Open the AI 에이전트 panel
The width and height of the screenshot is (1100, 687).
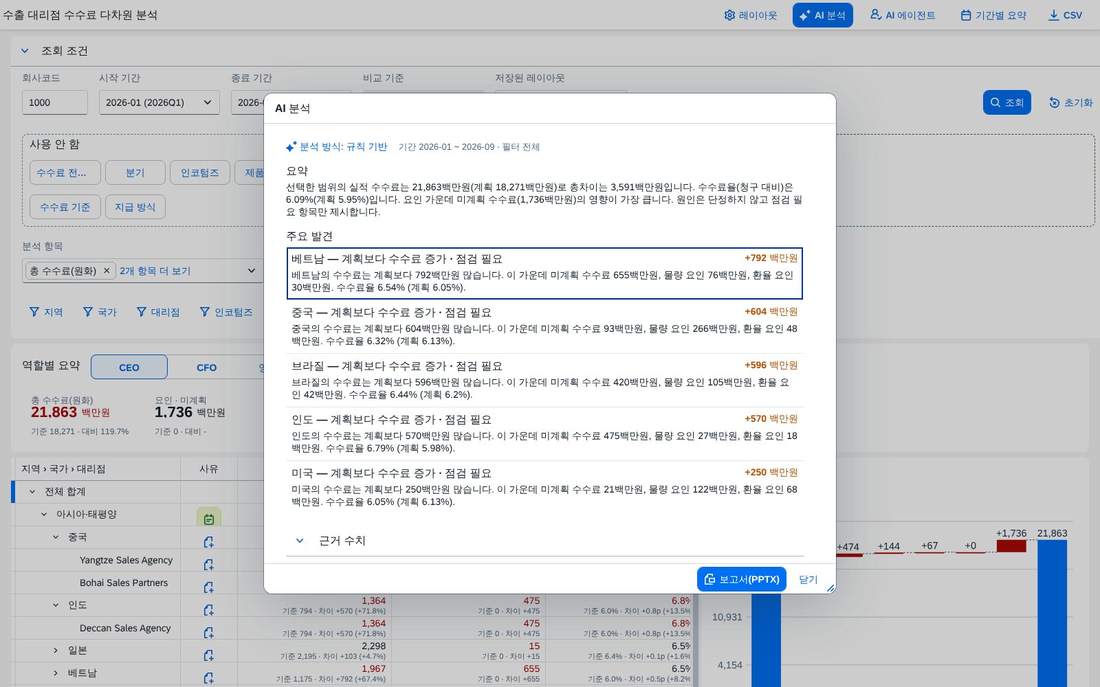[902, 15]
